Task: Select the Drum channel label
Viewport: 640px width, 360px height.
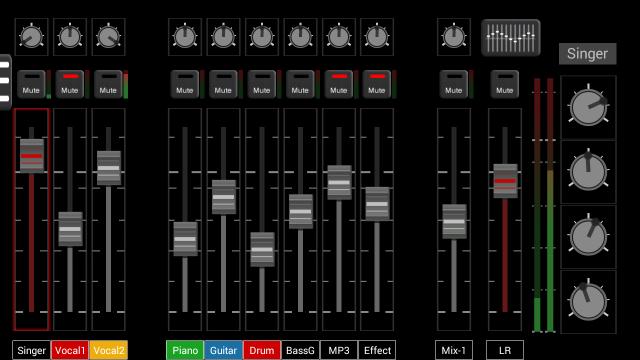Action: pyautogui.click(x=262, y=350)
